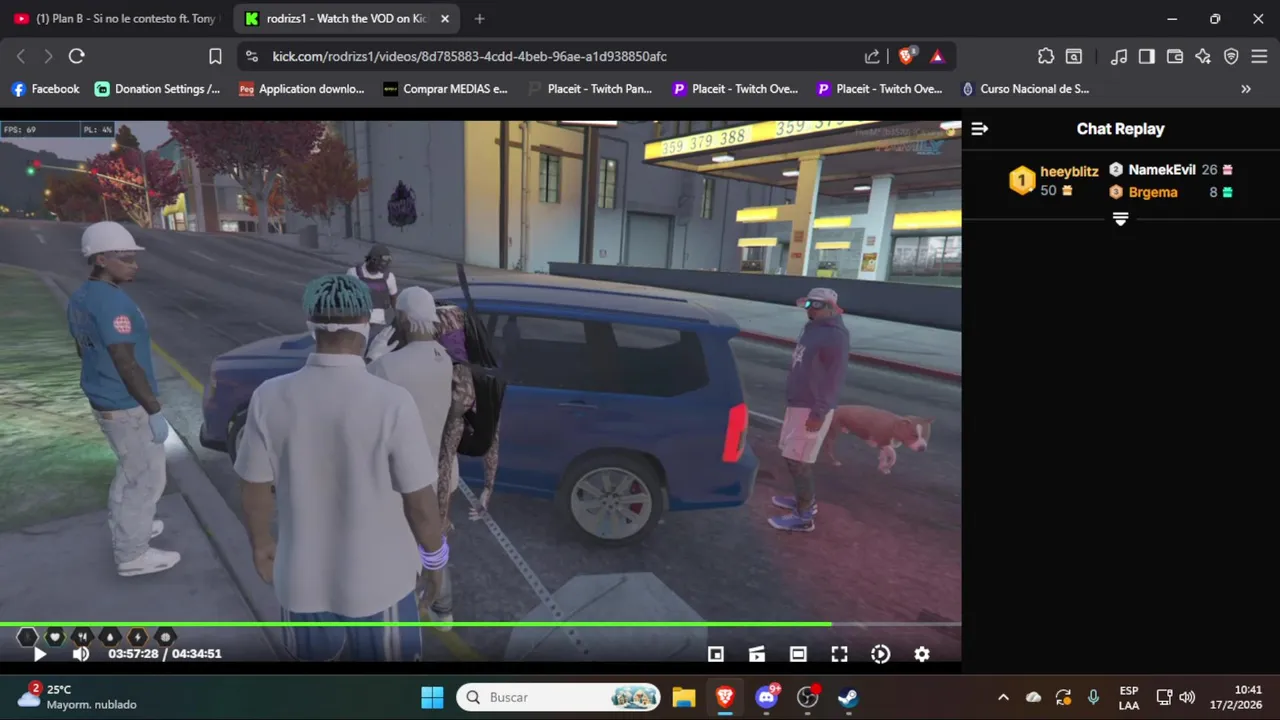Close the rodrizs1 Kick tab
Image resolution: width=1280 pixels, height=720 pixels.
pos(445,18)
